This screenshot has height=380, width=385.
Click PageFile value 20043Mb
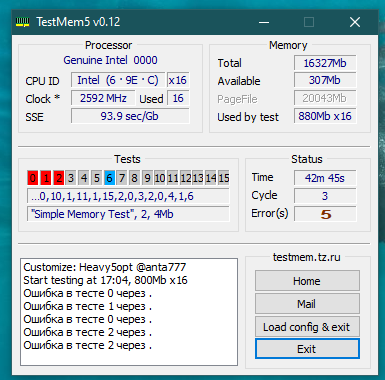pyautogui.click(x=325, y=98)
